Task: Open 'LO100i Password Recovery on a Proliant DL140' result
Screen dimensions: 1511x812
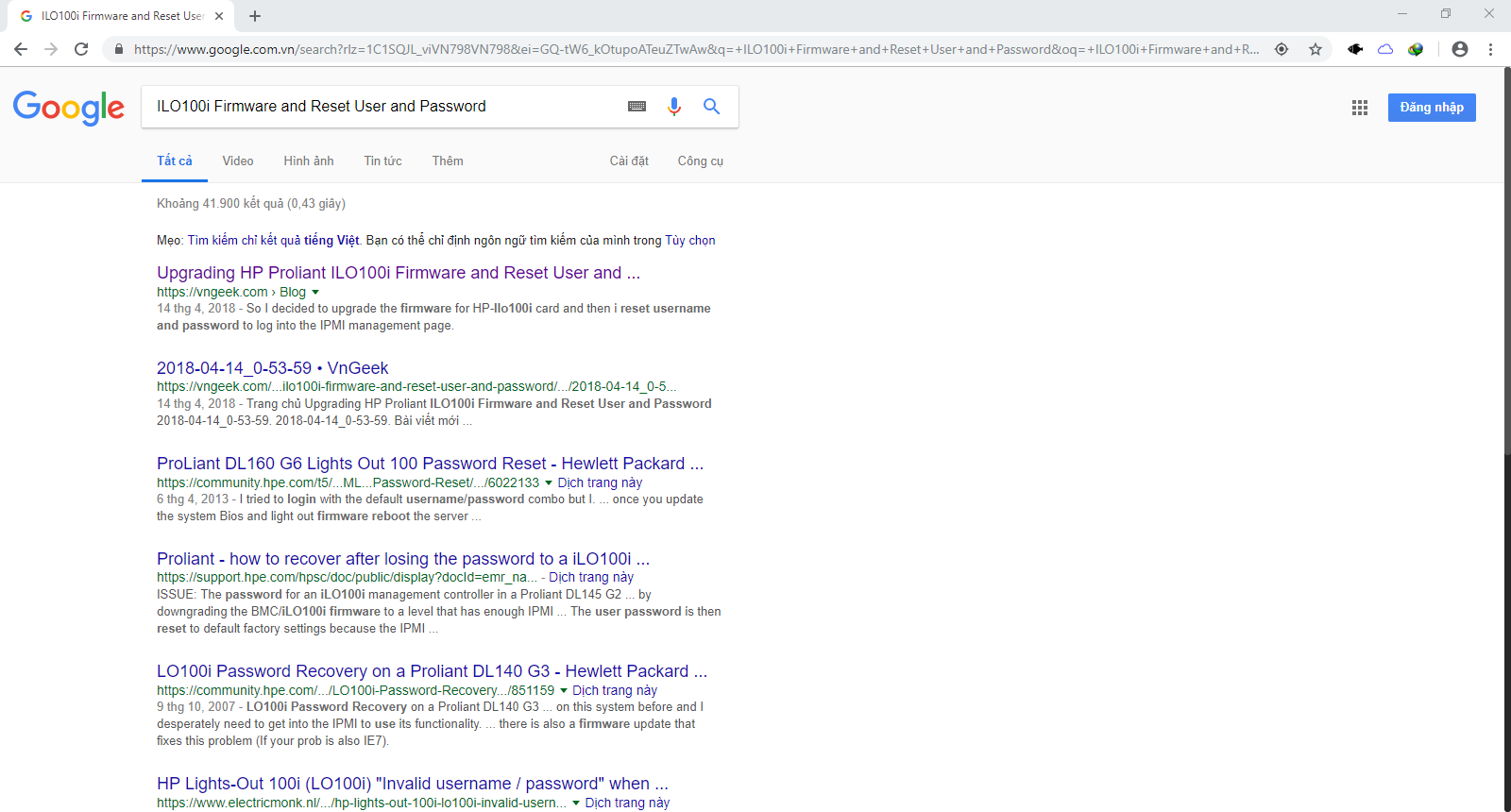Action: [432, 671]
